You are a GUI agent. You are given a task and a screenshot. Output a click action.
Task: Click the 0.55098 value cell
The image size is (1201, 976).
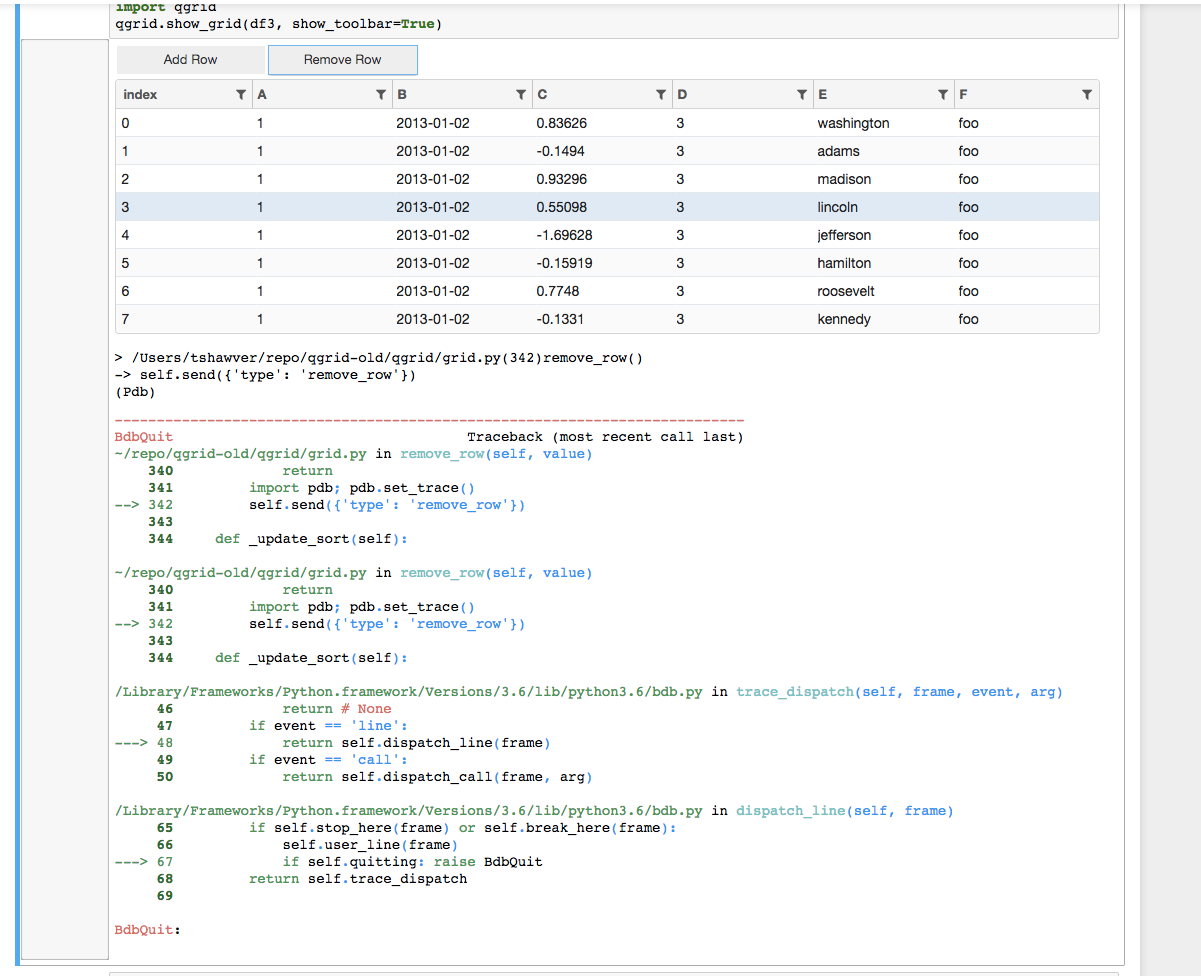(x=562, y=207)
